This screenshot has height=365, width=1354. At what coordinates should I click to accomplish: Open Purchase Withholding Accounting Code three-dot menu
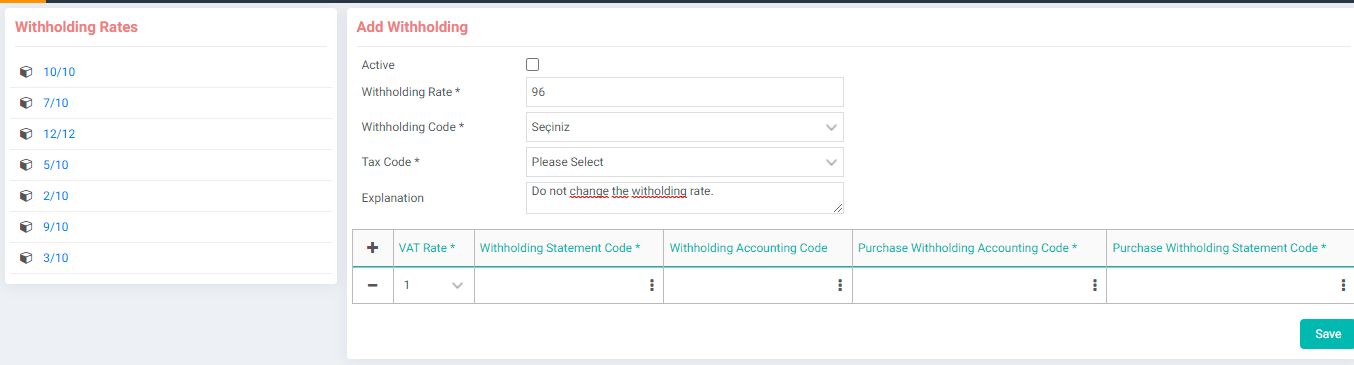[x=1095, y=285]
